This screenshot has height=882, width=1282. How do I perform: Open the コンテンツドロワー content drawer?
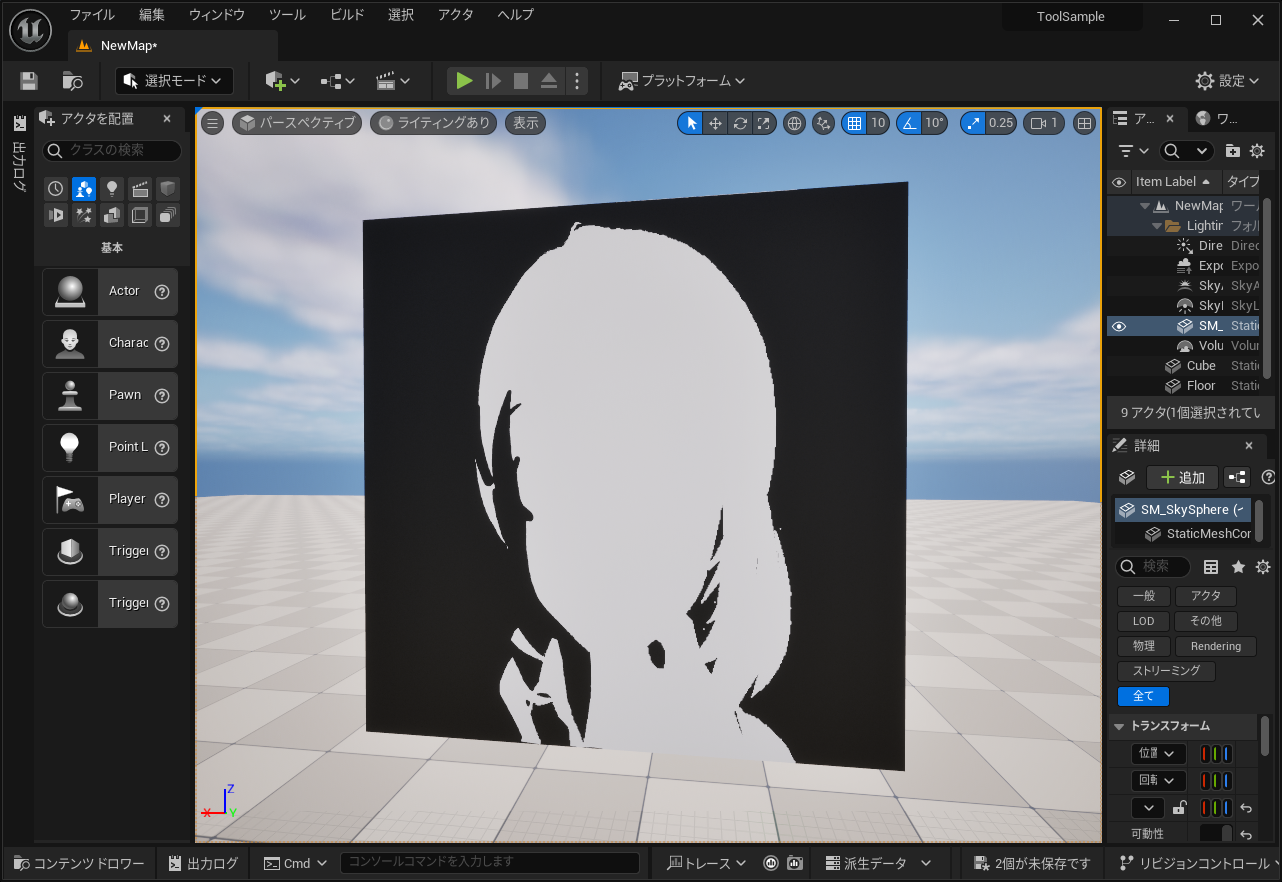point(79,863)
